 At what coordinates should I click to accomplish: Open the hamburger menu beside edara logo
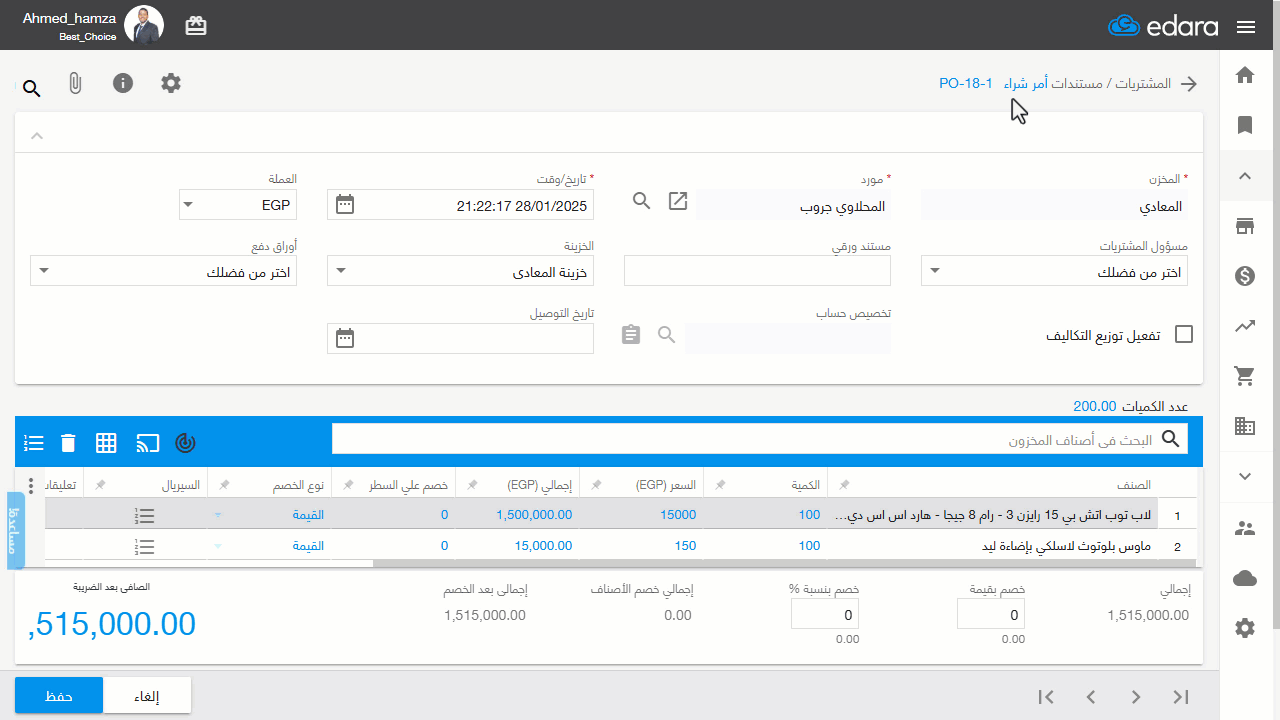pyautogui.click(x=1246, y=27)
